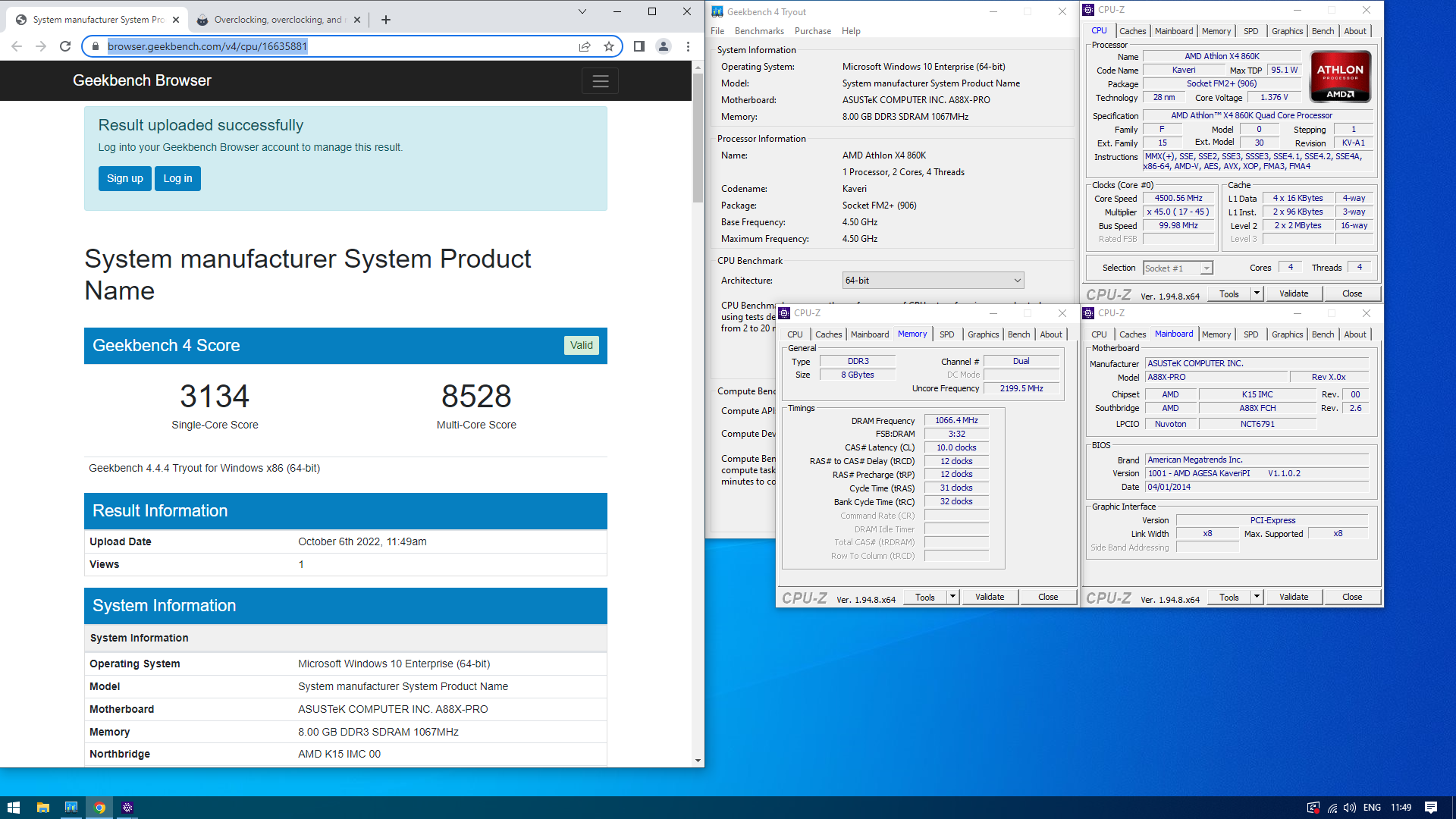Click the browser address bar URL
Screen dimensions: 1456x819
click(x=207, y=46)
